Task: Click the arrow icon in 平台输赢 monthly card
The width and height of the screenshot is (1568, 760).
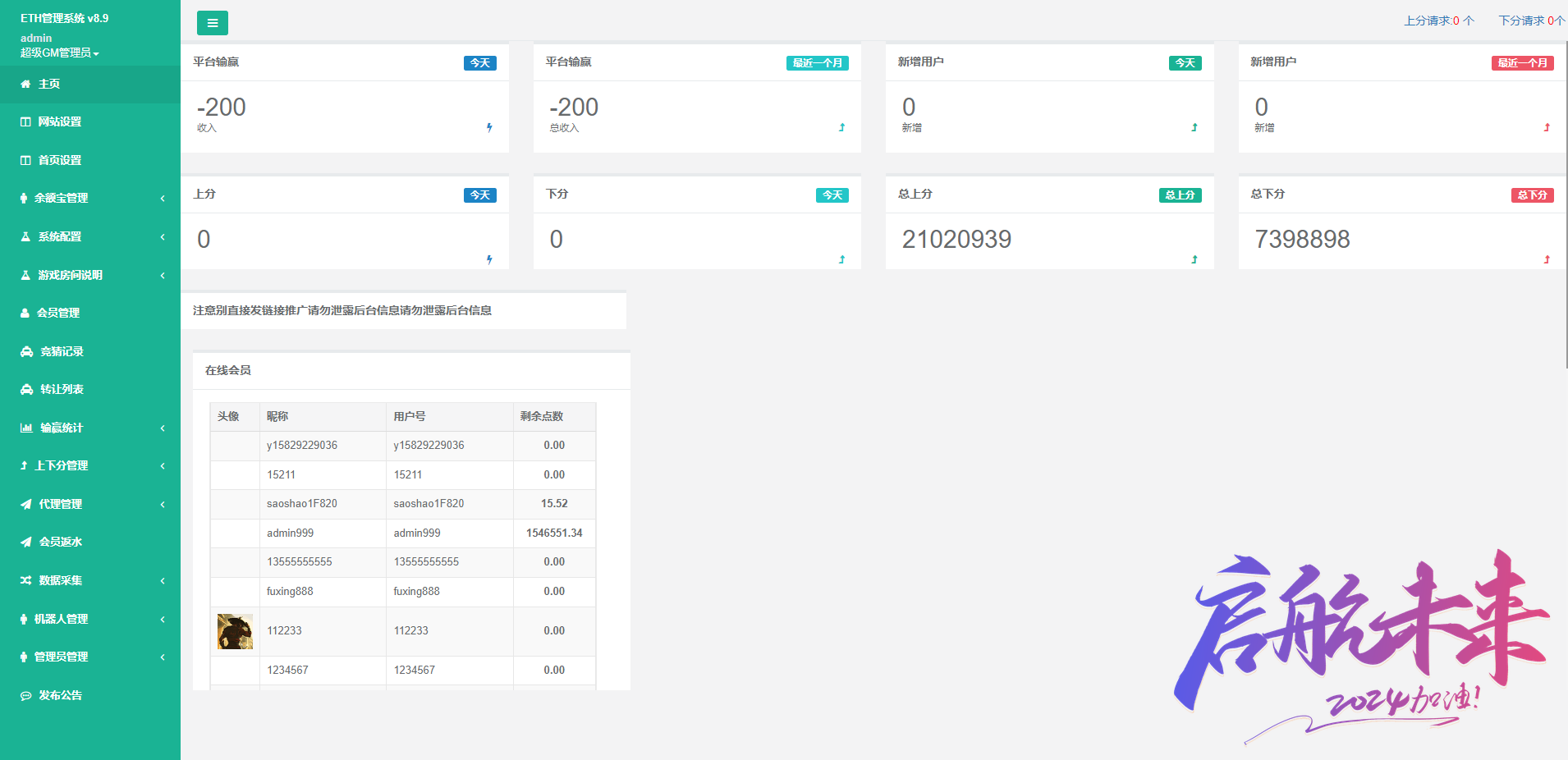Action: coord(841,127)
